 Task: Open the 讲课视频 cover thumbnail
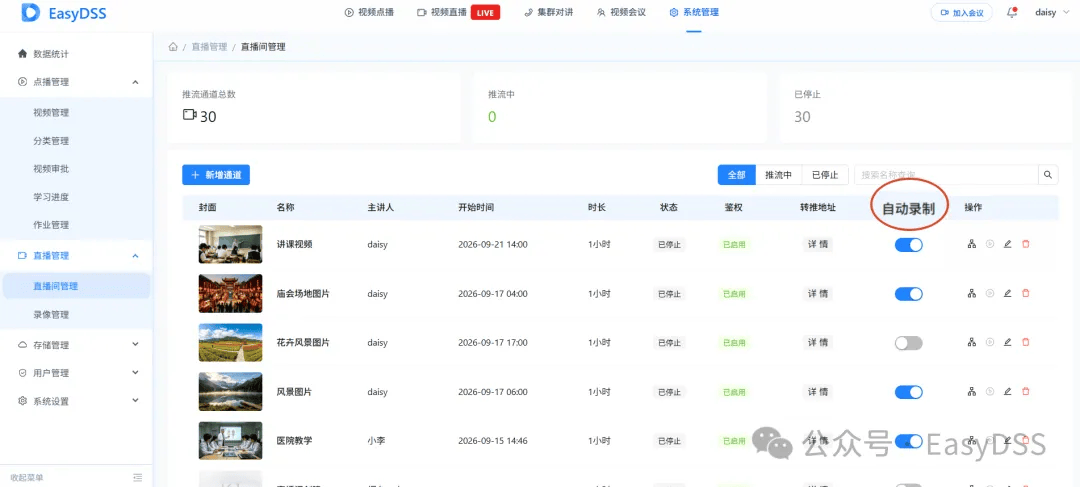pos(230,244)
